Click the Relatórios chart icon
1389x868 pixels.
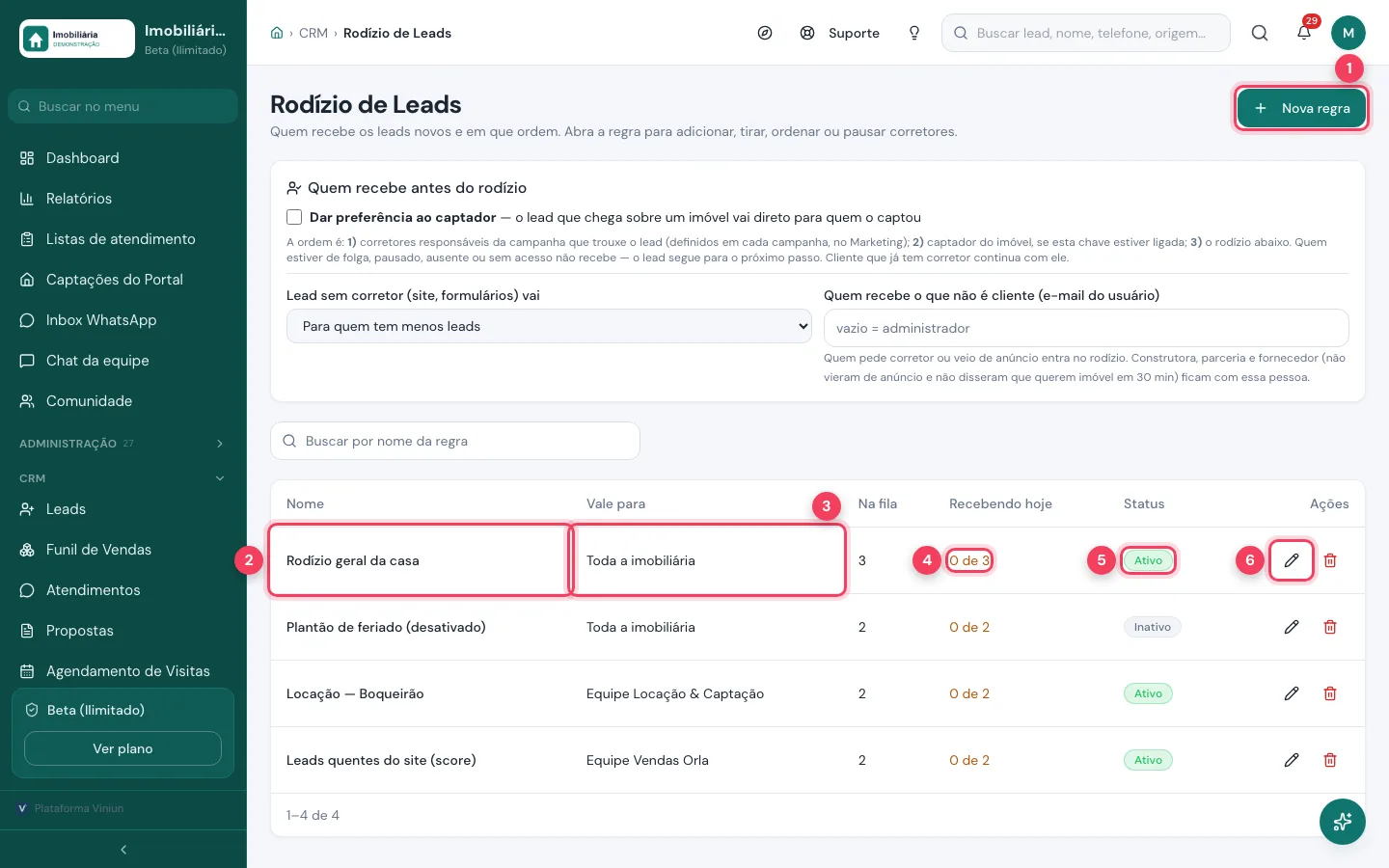tap(27, 199)
